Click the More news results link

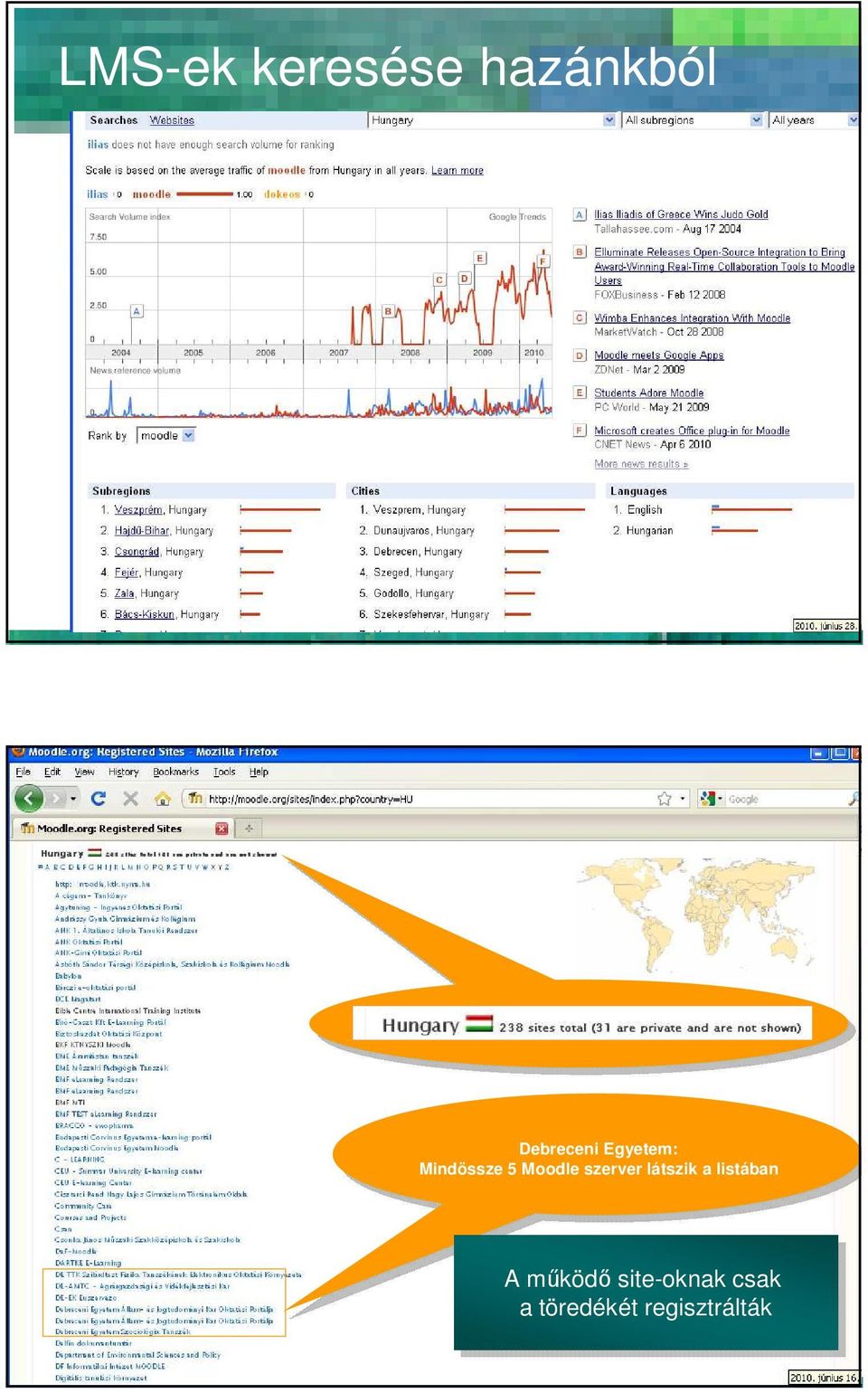641,464
